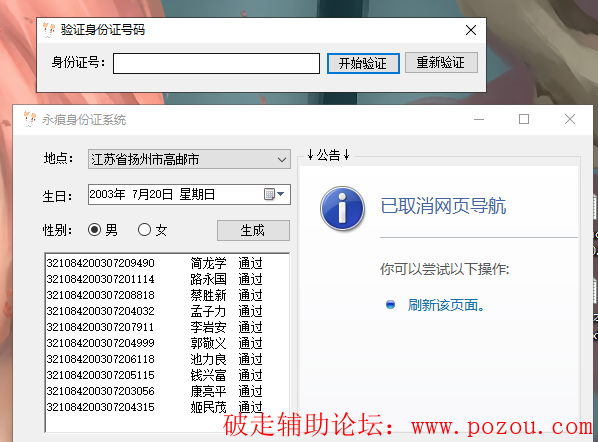
Task: Open the birthday calendar picker
Action: (x=275, y=194)
